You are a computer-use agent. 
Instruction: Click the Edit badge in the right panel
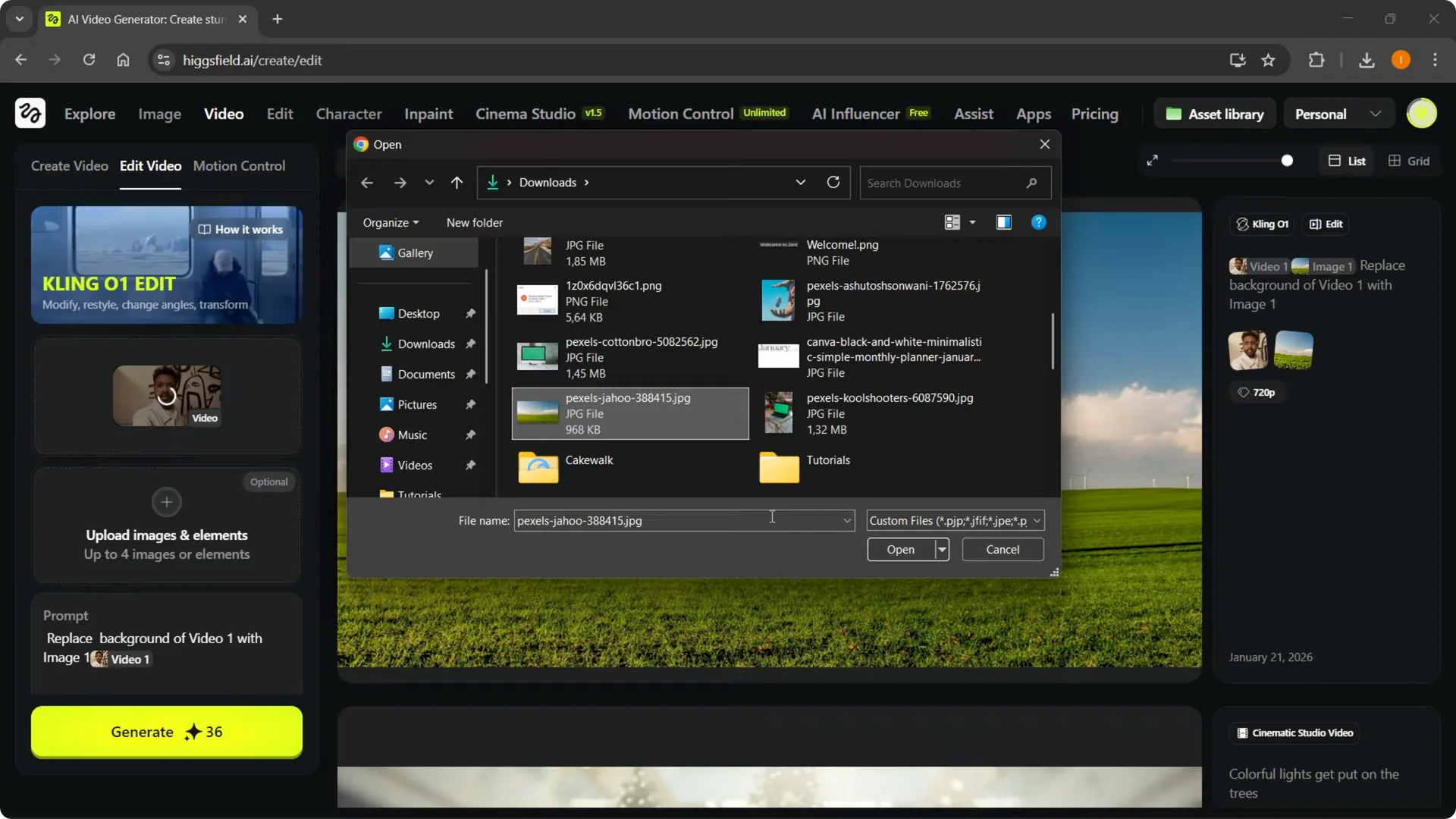tap(1325, 224)
